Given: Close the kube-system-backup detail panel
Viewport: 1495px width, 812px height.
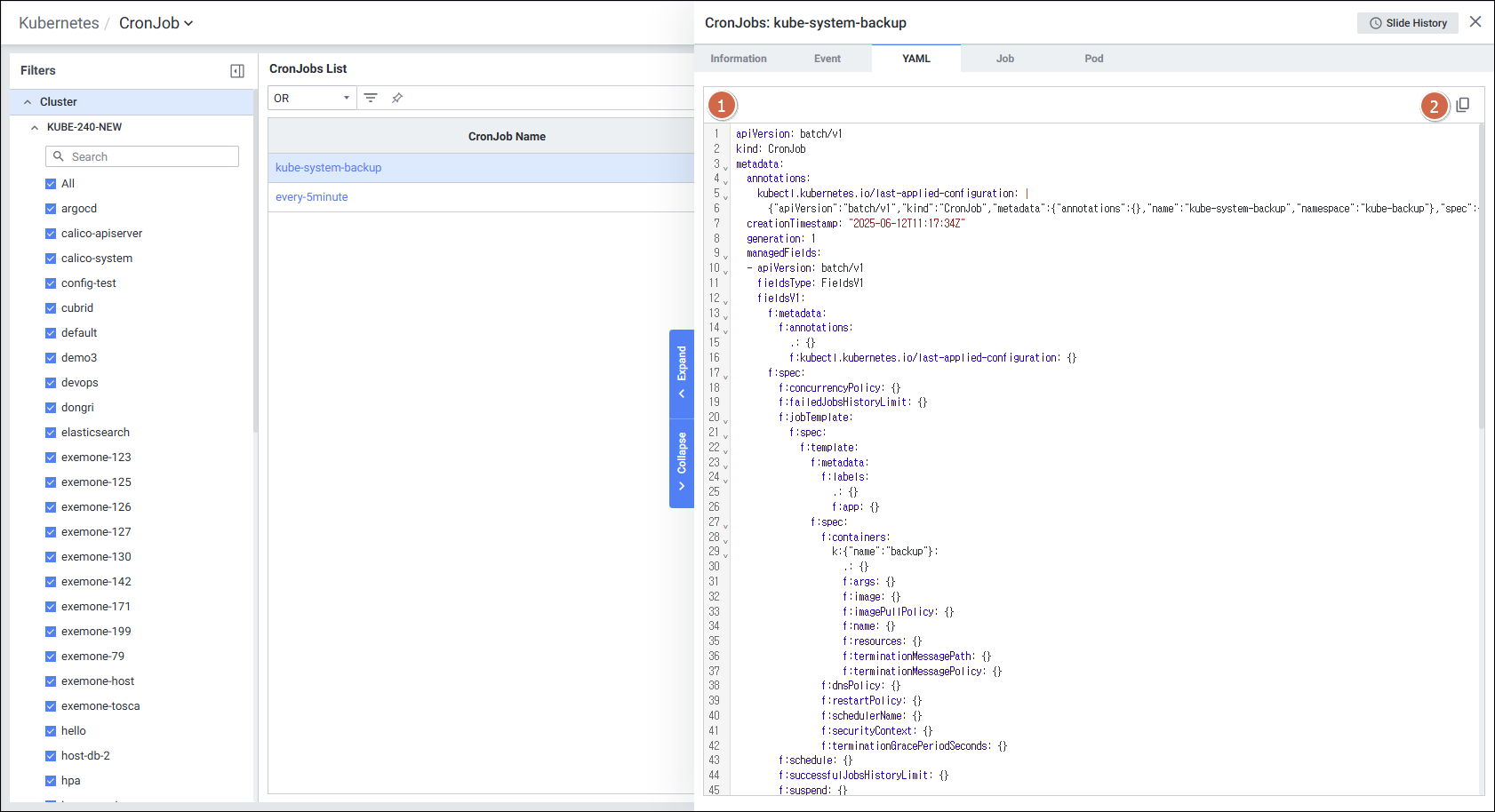Looking at the screenshot, I should pos(1475,21).
